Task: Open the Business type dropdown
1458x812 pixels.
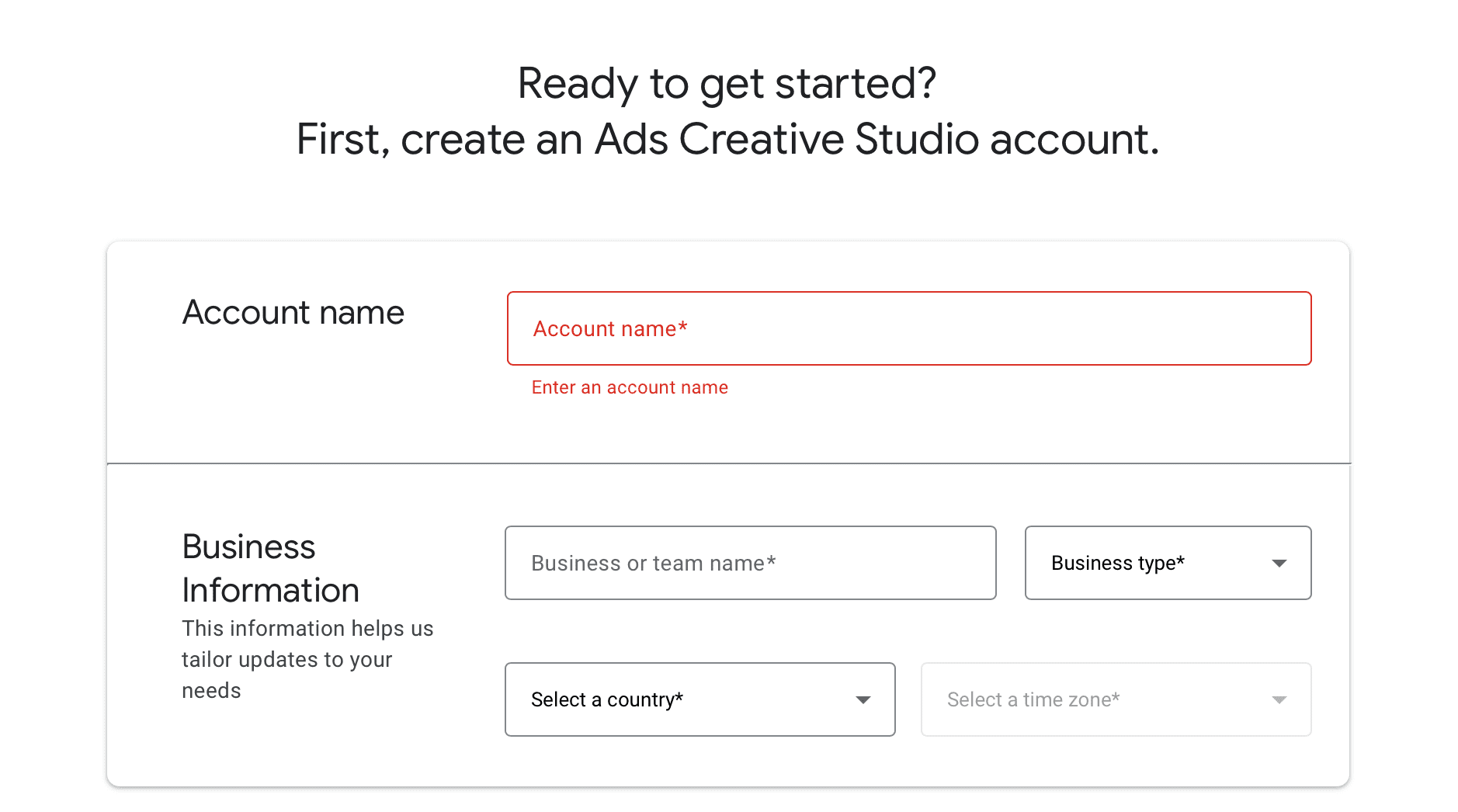Action: tap(1168, 563)
